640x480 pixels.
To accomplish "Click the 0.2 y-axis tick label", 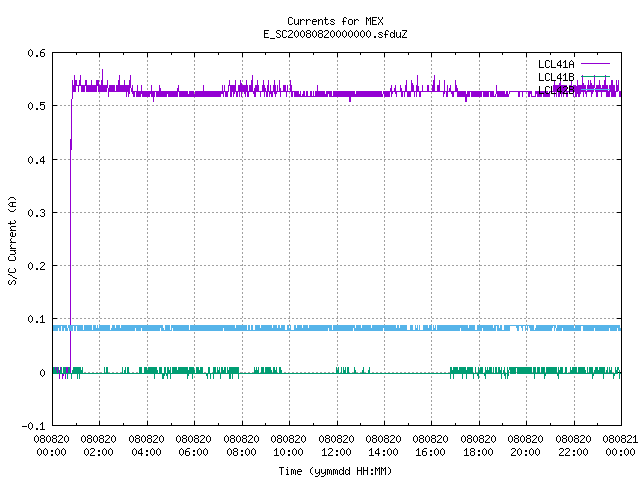I will 37,266.
